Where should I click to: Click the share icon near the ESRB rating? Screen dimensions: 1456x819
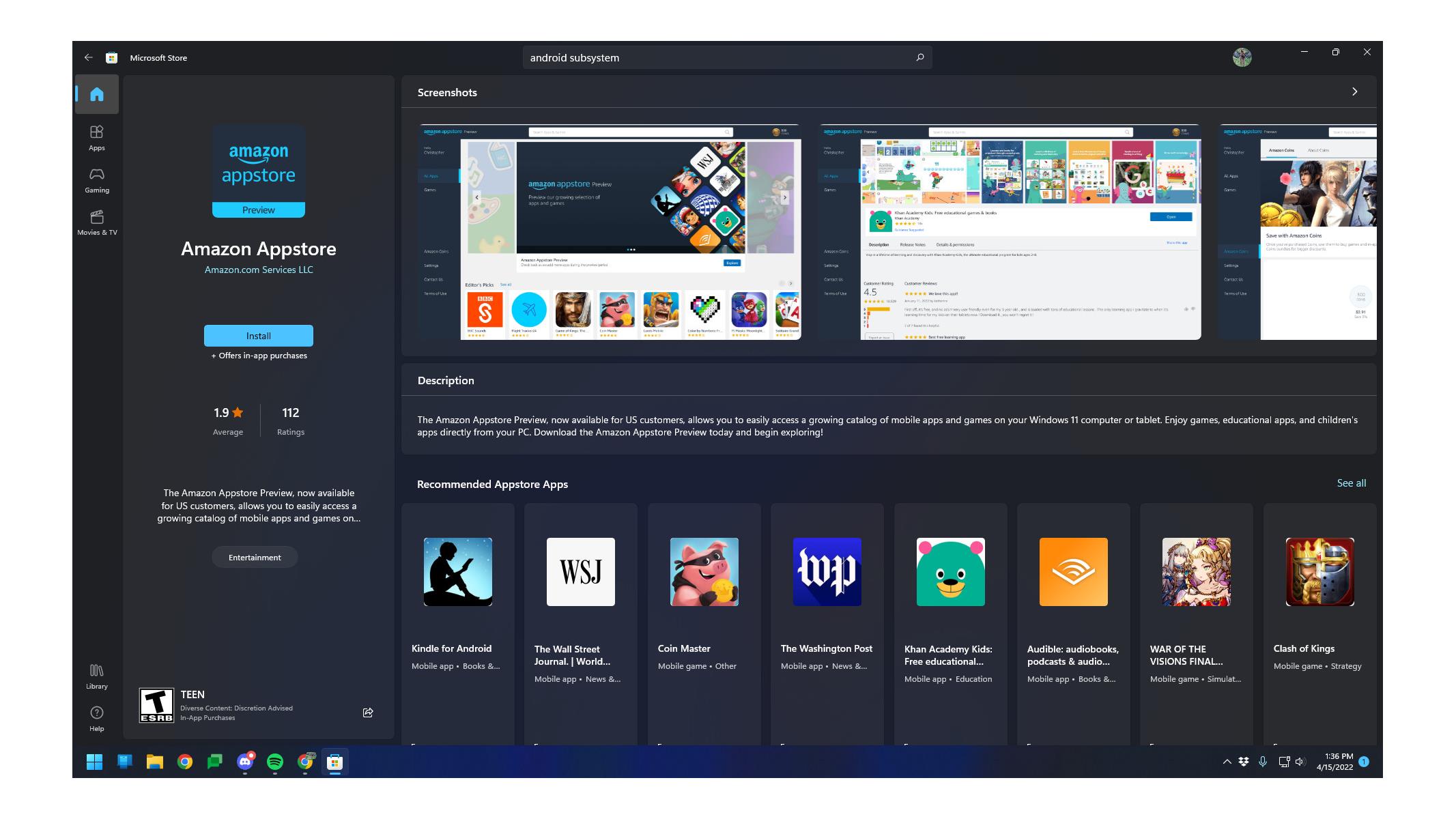click(368, 713)
